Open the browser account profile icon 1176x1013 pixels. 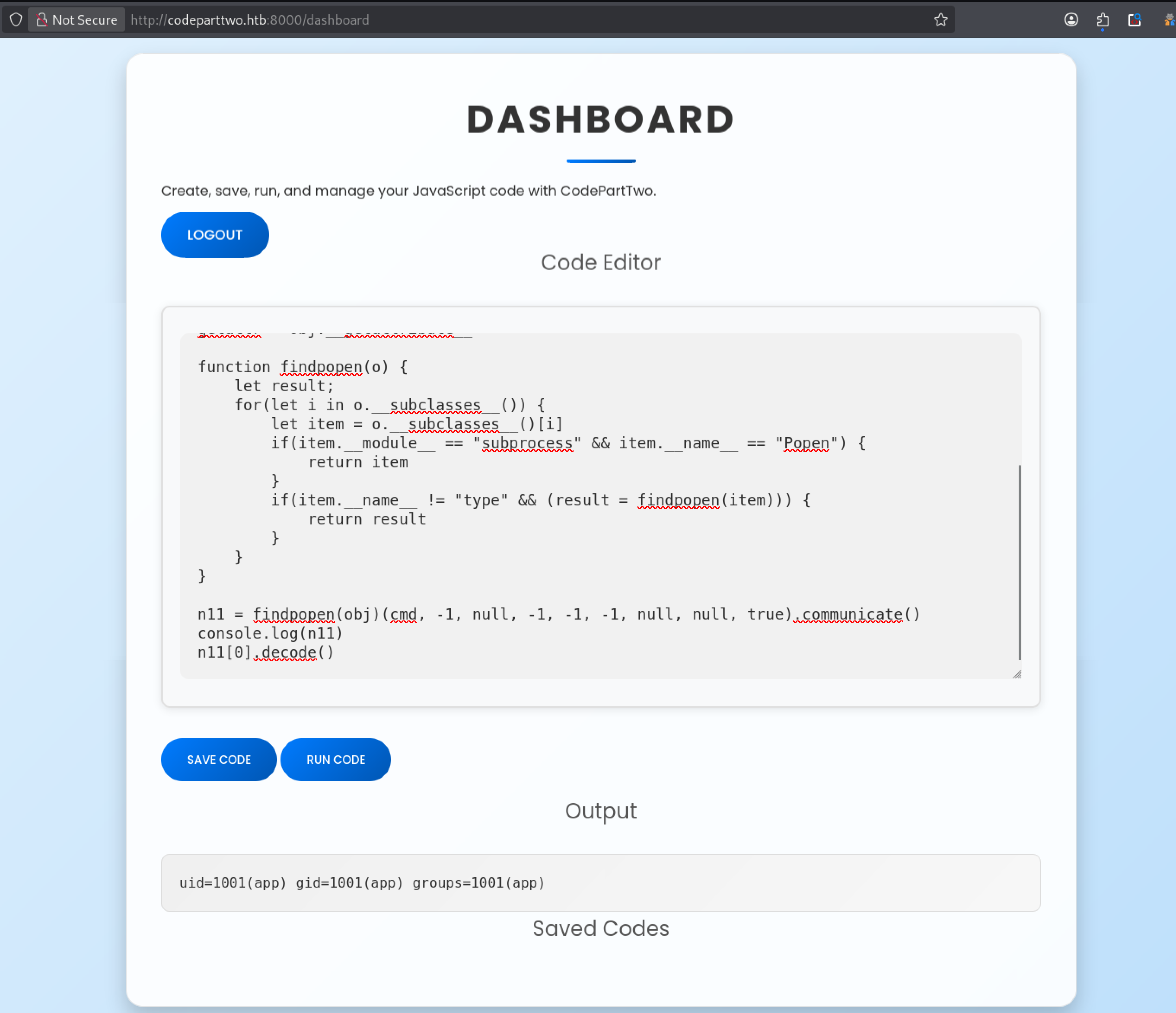1071,20
